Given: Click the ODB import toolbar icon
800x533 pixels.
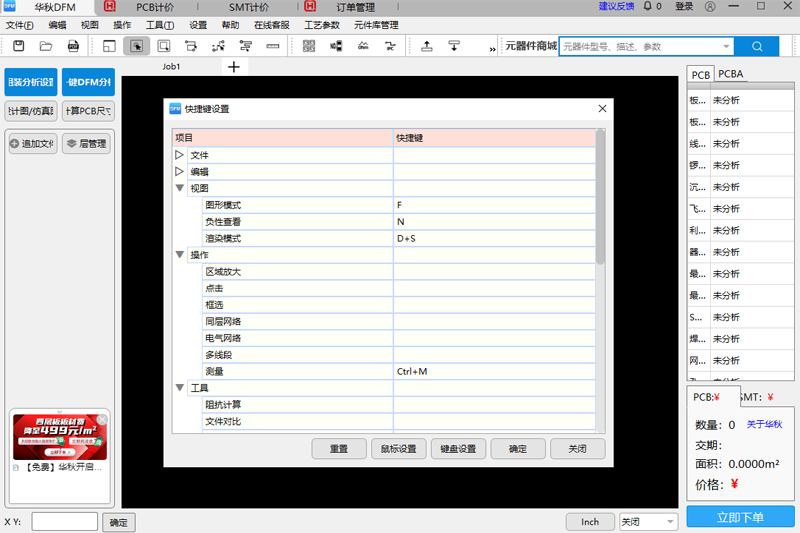Looking at the screenshot, I should point(73,46).
